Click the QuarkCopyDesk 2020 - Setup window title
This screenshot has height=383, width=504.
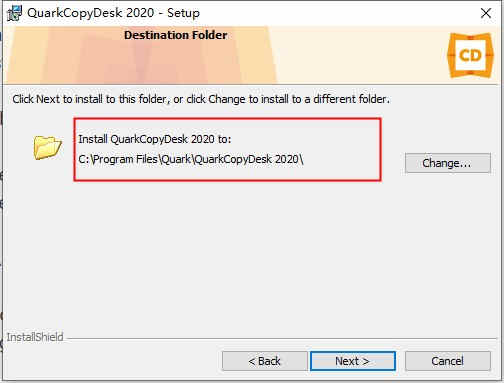pos(114,13)
